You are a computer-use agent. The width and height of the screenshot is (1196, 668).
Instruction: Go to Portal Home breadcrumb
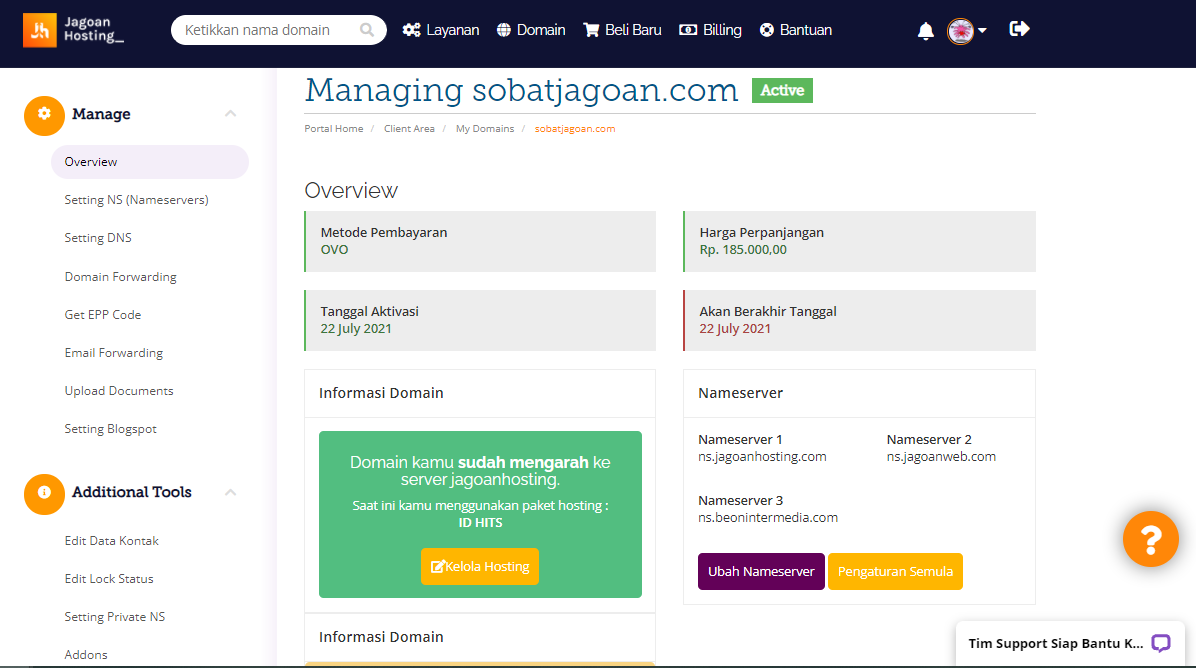[x=334, y=129]
